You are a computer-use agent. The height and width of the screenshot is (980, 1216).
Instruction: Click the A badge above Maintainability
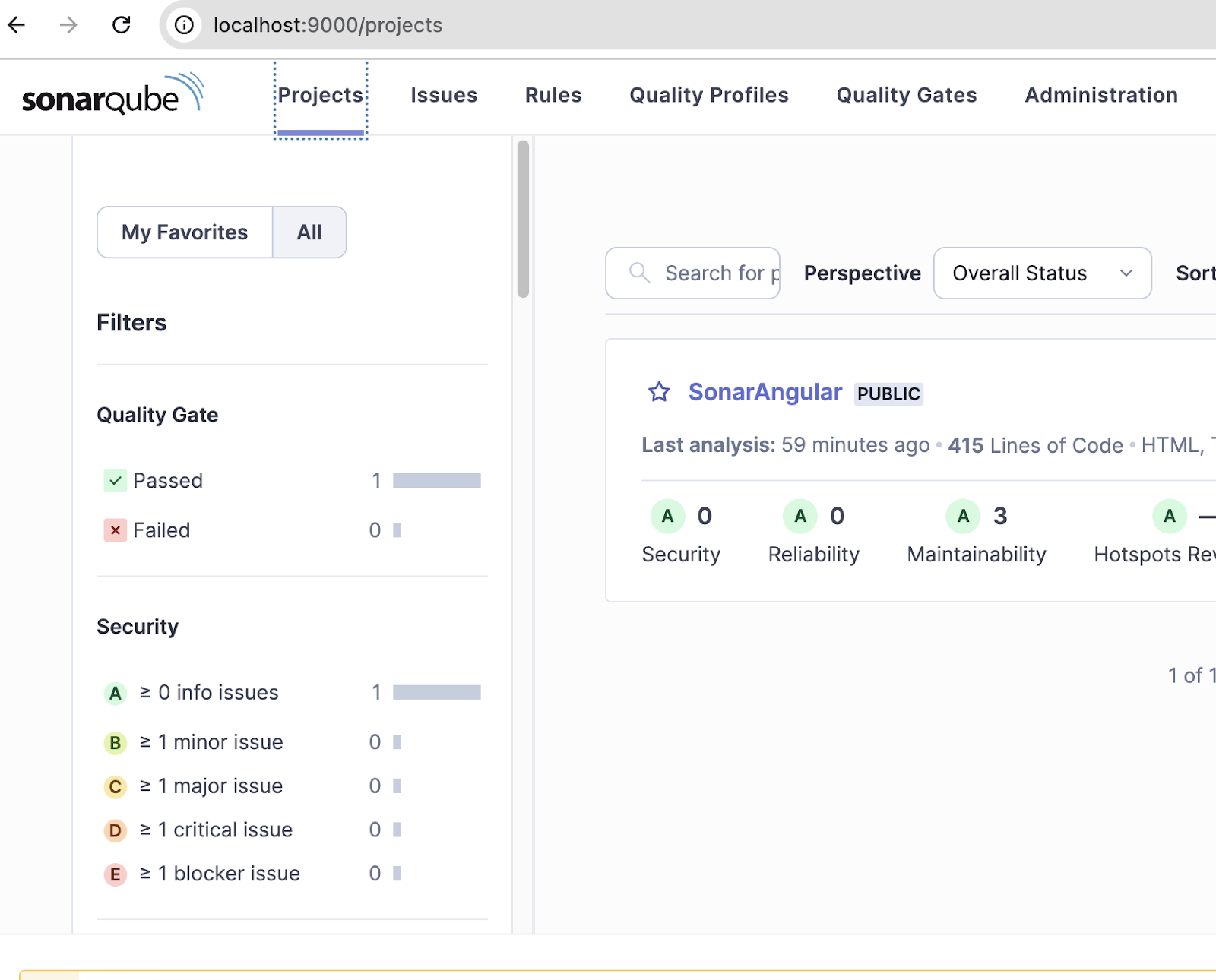click(x=964, y=517)
